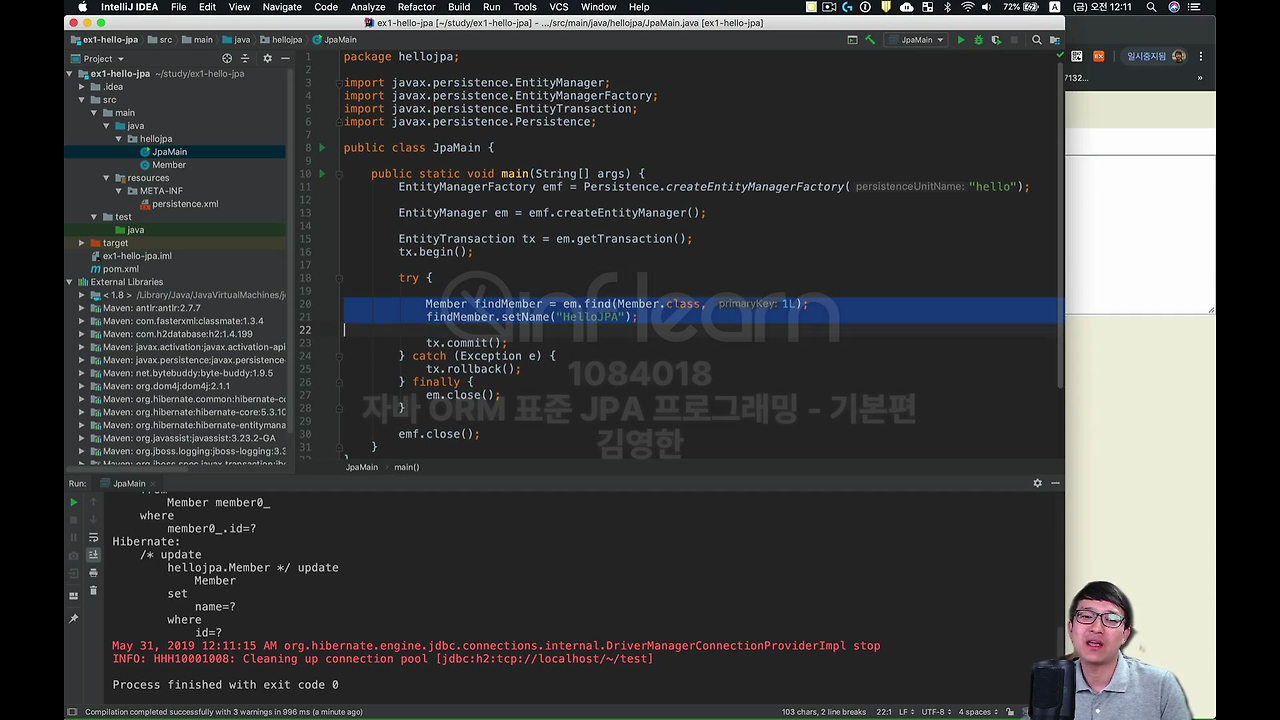
Task: Click the run gutter arrow beside class JpaMain
Action: pyautogui.click(x=322, y=148)
